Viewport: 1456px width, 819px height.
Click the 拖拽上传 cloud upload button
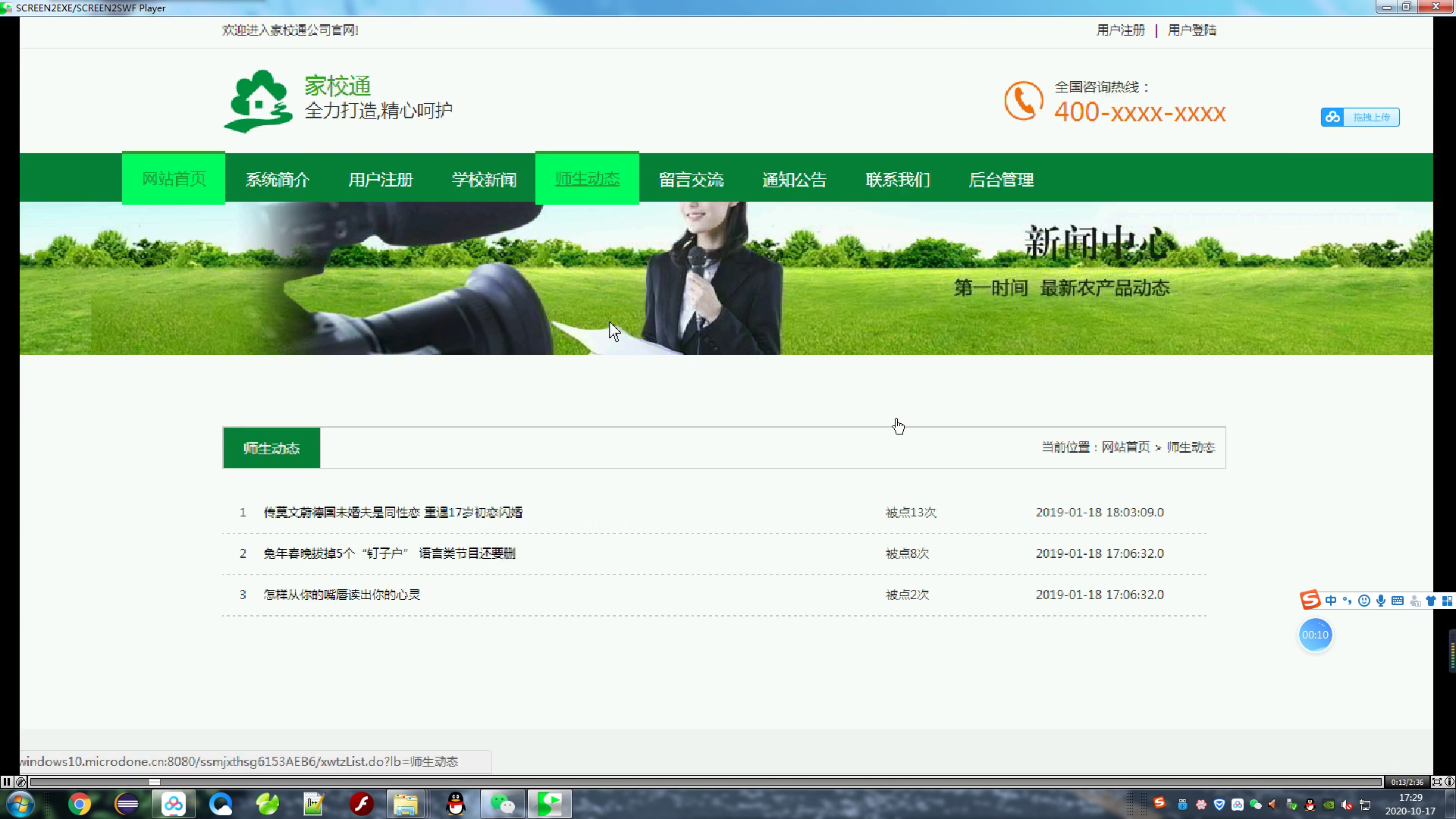click(x=1360, y=117)
